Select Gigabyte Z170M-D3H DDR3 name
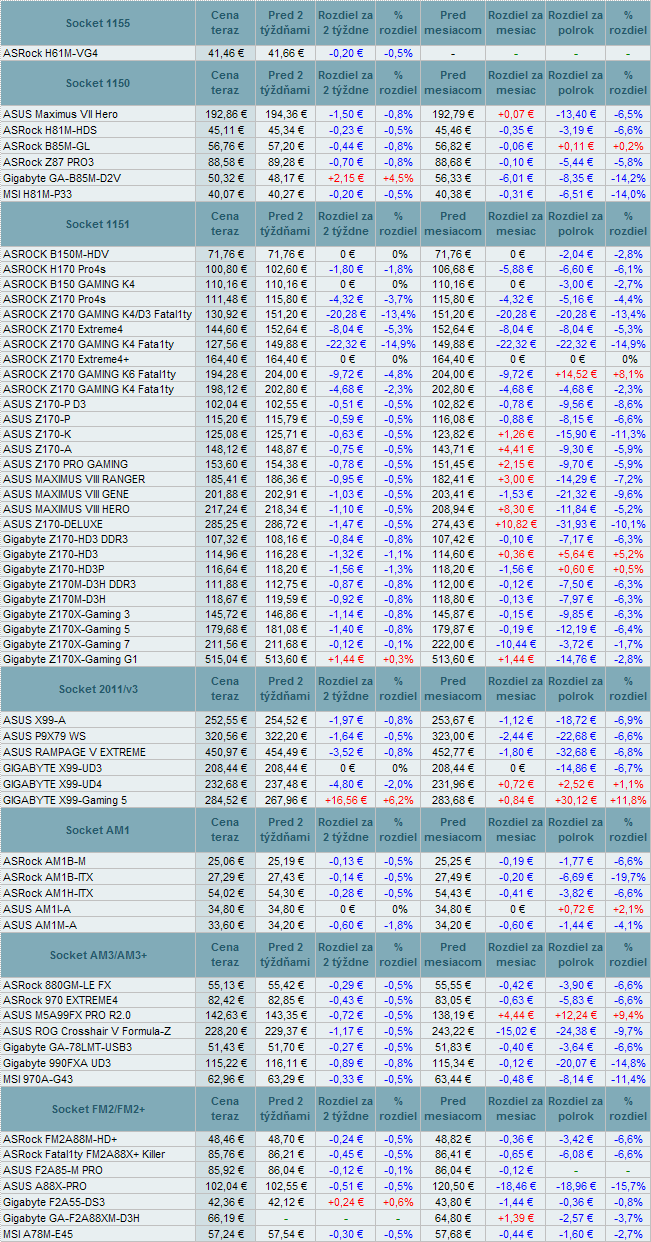The image size is (651, 1242). pyautogui.click(x=69, y=584)
